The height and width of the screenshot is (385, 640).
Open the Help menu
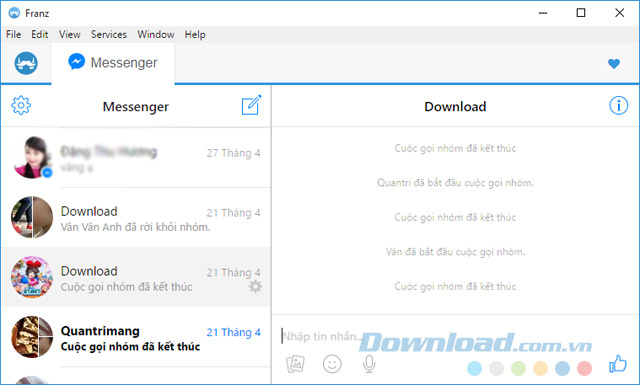point(195,35)
